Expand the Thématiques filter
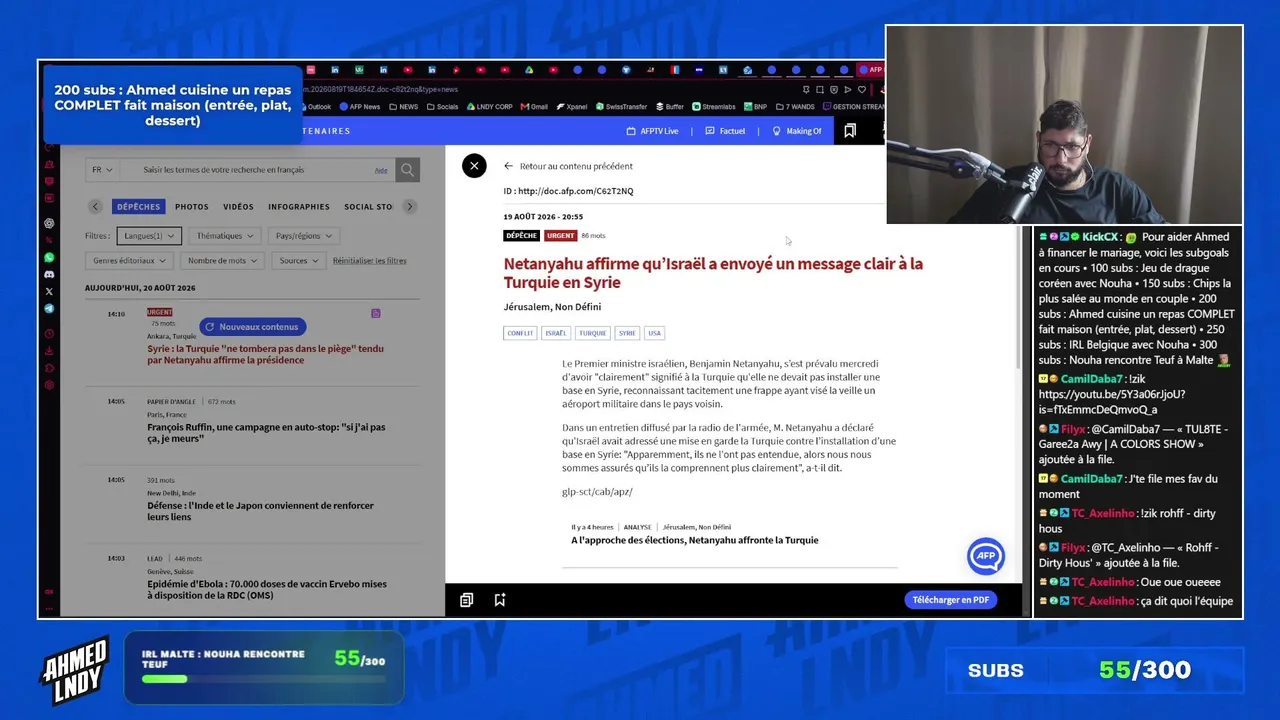This screenshot has width=1280, height=720. [225, 236]
